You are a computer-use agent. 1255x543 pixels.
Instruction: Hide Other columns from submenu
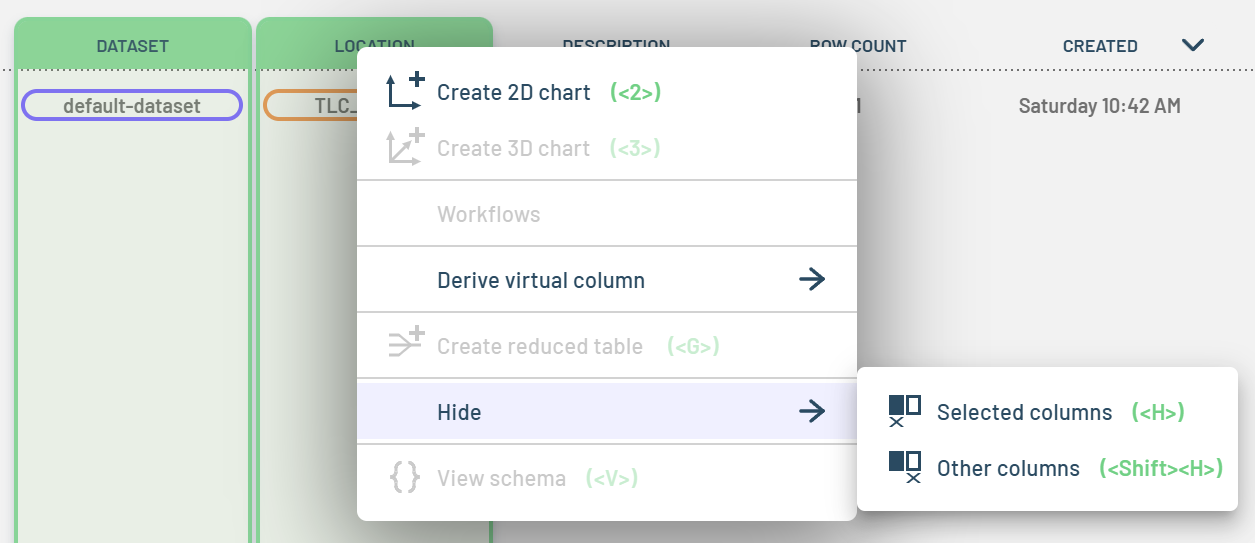1047,468
